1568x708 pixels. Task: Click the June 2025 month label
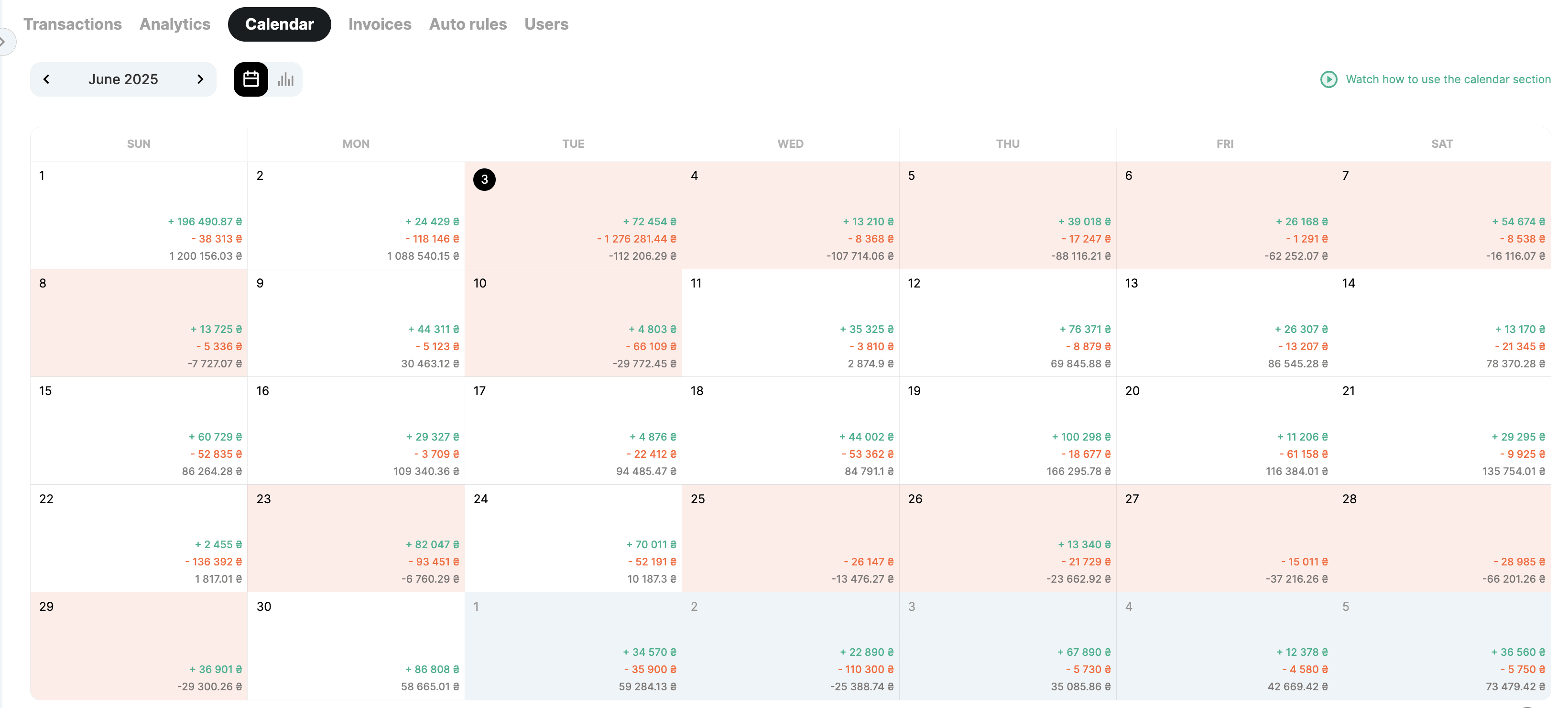(123, 79)
